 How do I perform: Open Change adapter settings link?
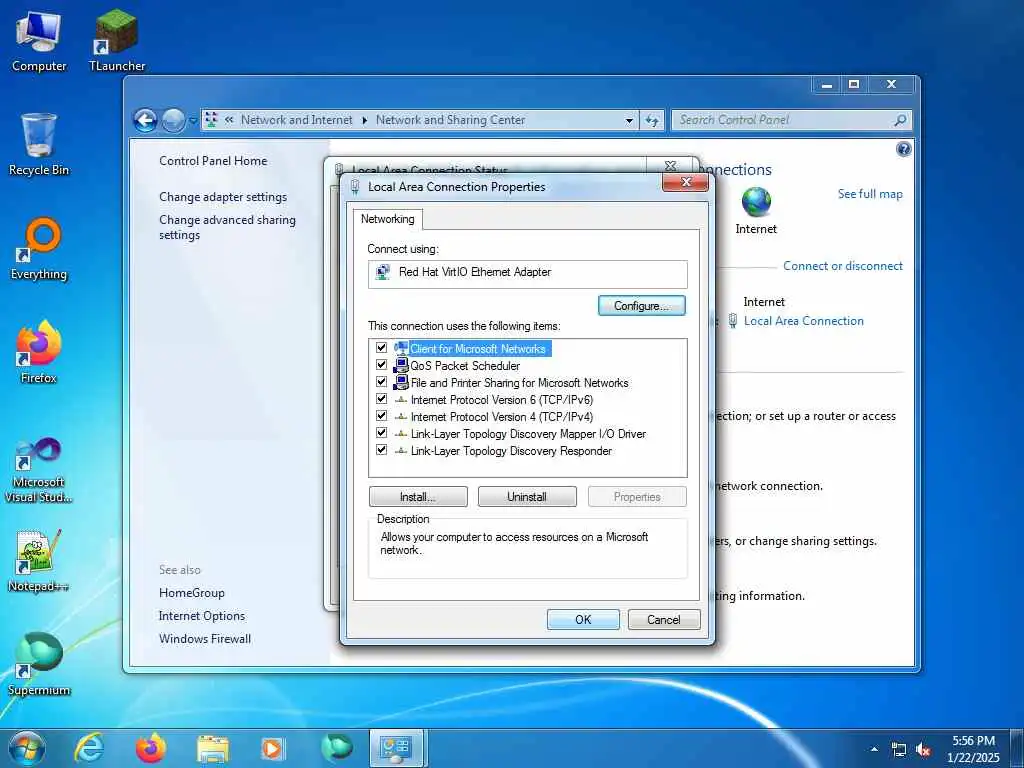coord(223,197)
